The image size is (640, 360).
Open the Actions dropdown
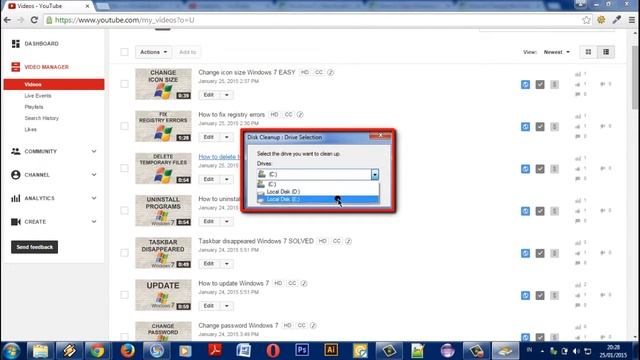coord(153,52)
